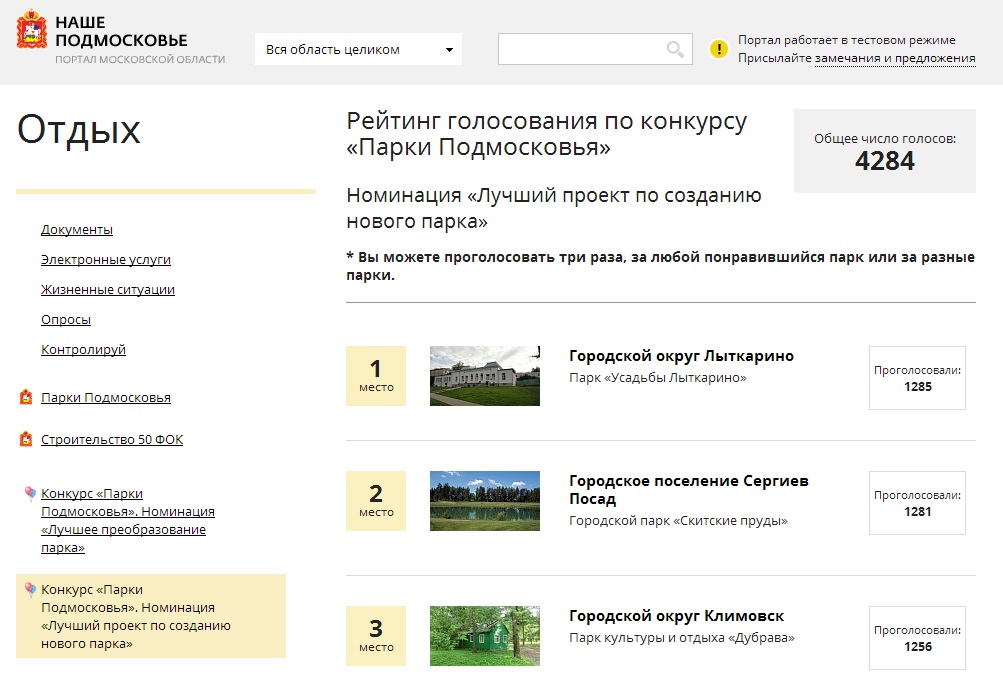Click the yellow exclamation warning icon
This screenshot has width=1003, height=684.
coord(718,49)
